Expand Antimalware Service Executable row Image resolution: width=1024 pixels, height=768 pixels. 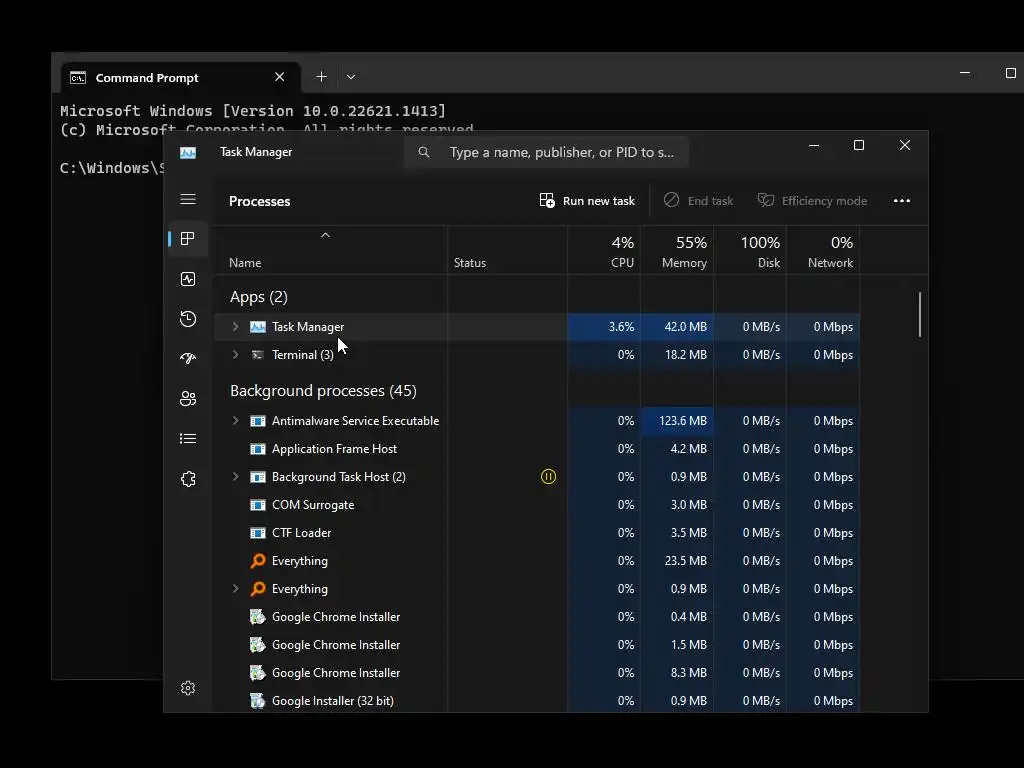(x=235, y=421)
